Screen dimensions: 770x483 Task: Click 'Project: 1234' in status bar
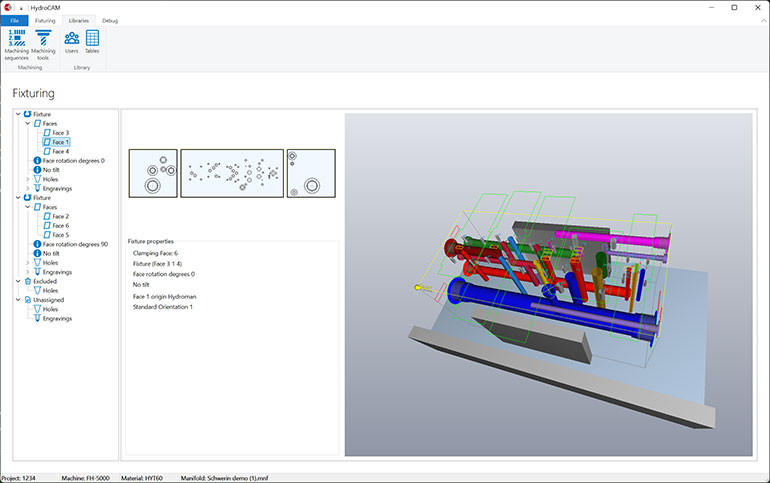click(19, 478)
